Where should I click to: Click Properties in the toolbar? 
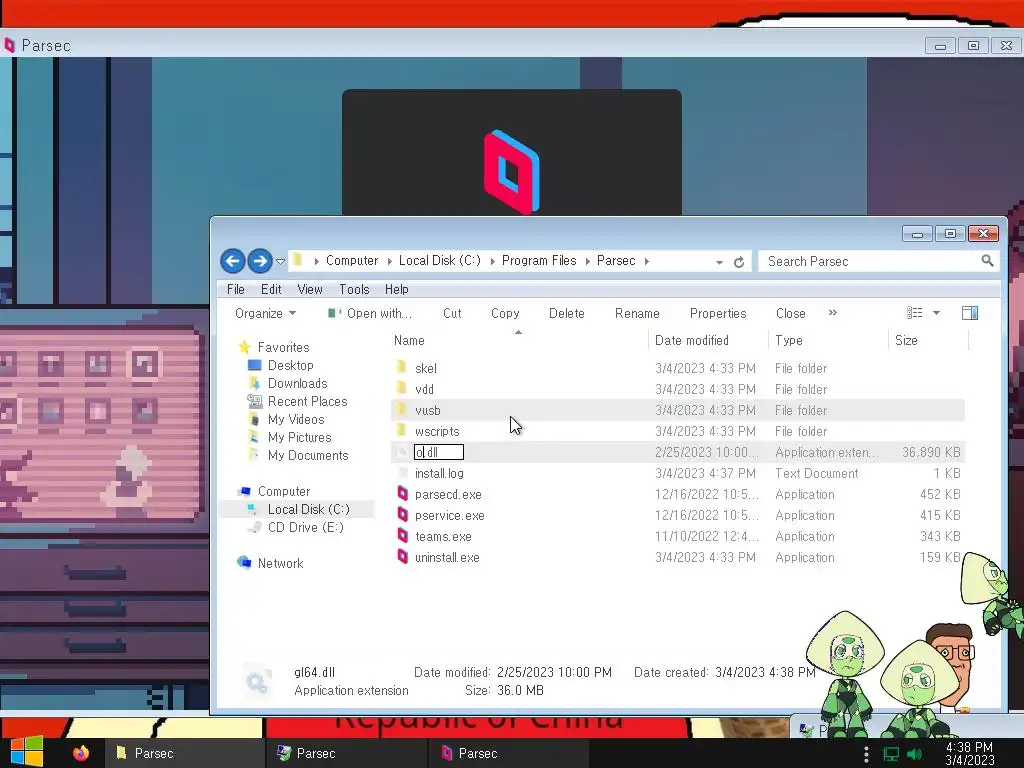click(x=718, y=313)
